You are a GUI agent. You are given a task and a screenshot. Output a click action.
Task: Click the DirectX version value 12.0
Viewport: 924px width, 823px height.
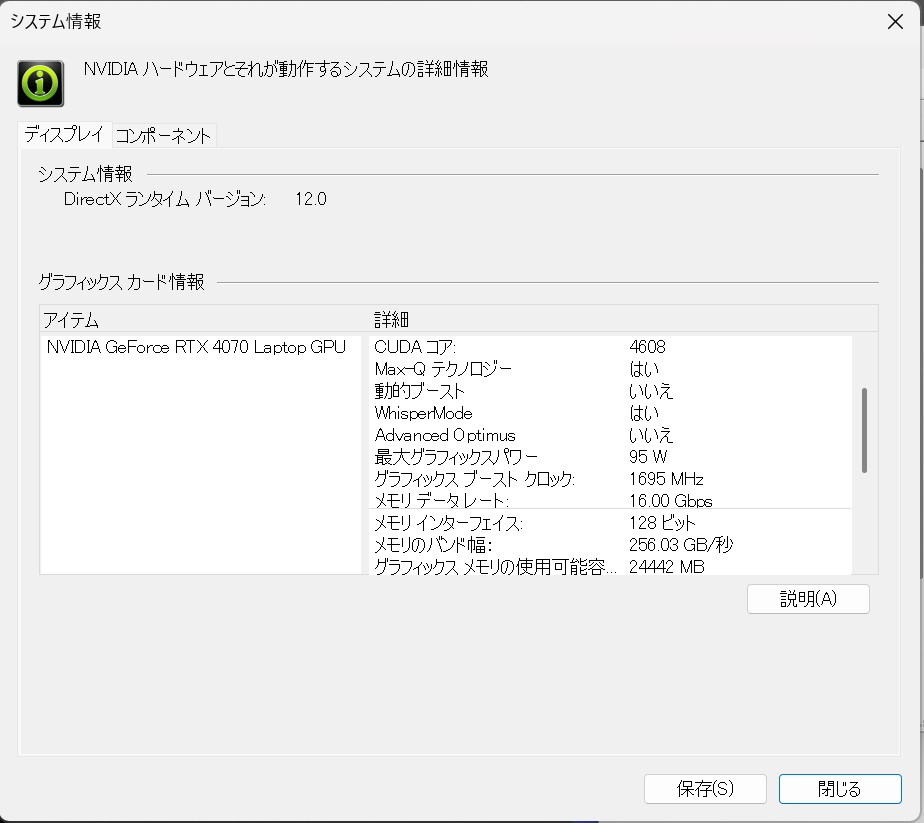tap(311, 199)
